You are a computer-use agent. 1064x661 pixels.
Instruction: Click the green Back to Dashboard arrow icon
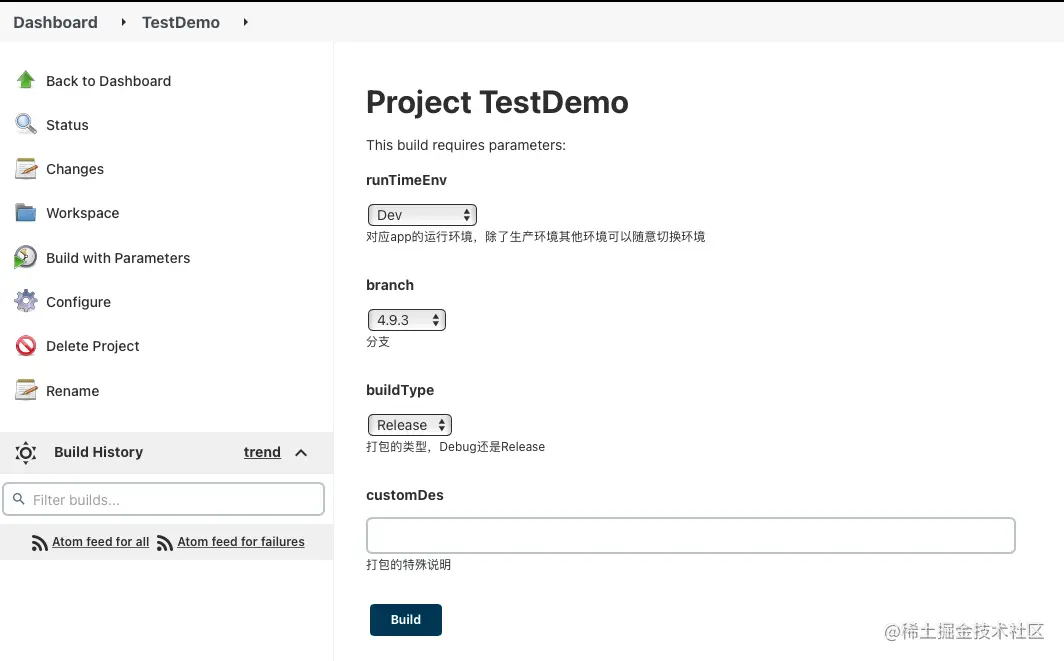[x=26, y=80]
